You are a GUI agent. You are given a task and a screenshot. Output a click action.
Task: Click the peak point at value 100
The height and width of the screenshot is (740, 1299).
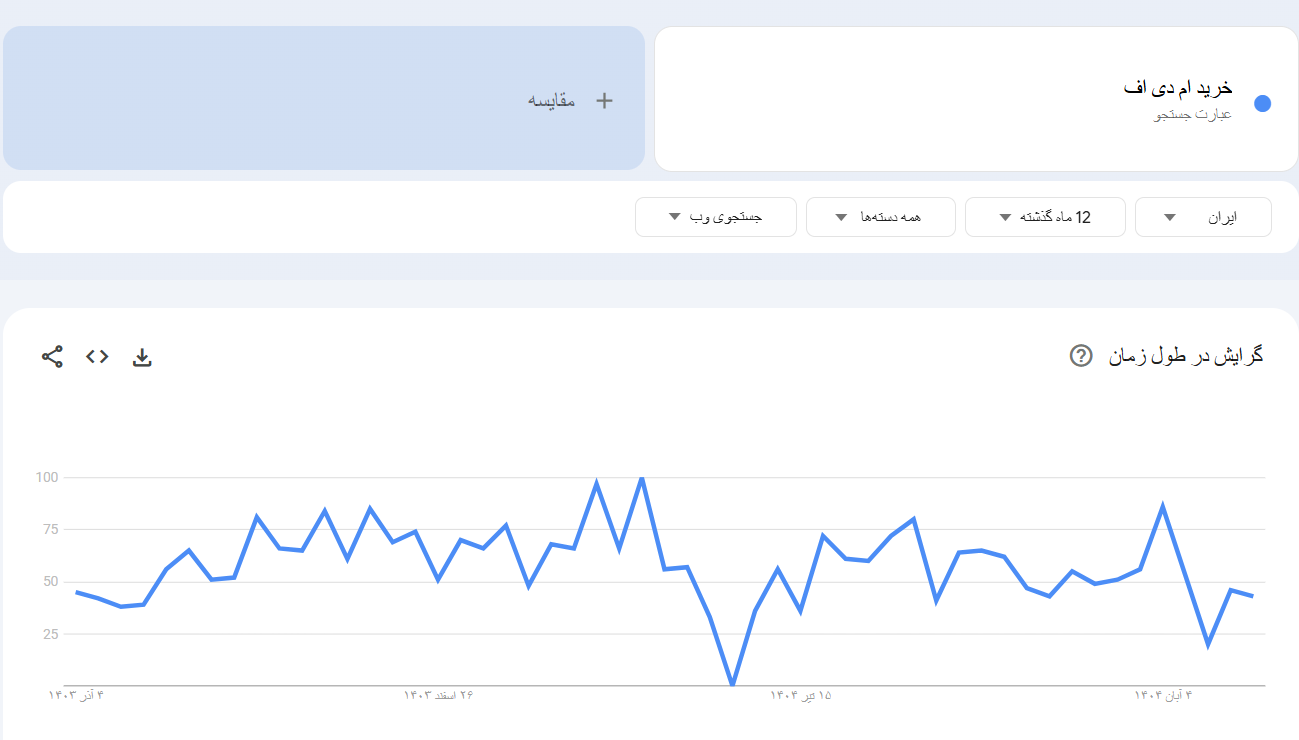(x=641, y=478)
